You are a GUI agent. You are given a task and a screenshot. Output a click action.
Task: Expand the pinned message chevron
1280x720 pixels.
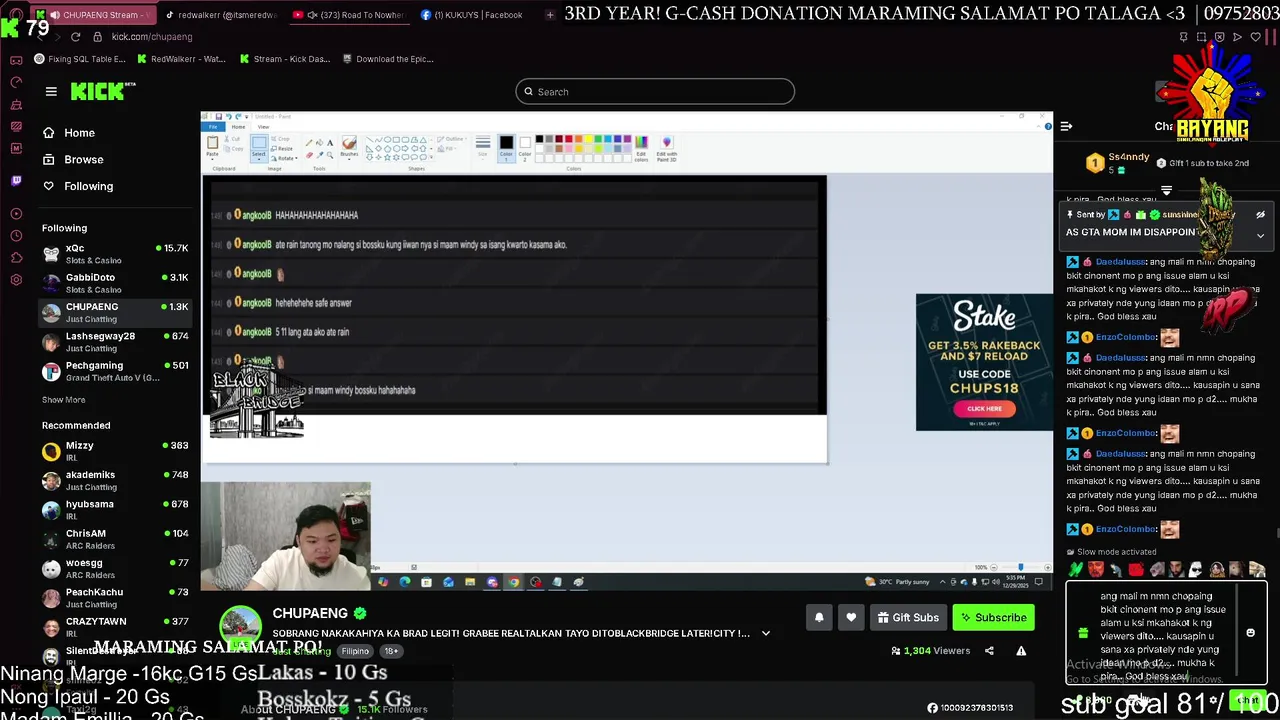[x=1260, y=236]
